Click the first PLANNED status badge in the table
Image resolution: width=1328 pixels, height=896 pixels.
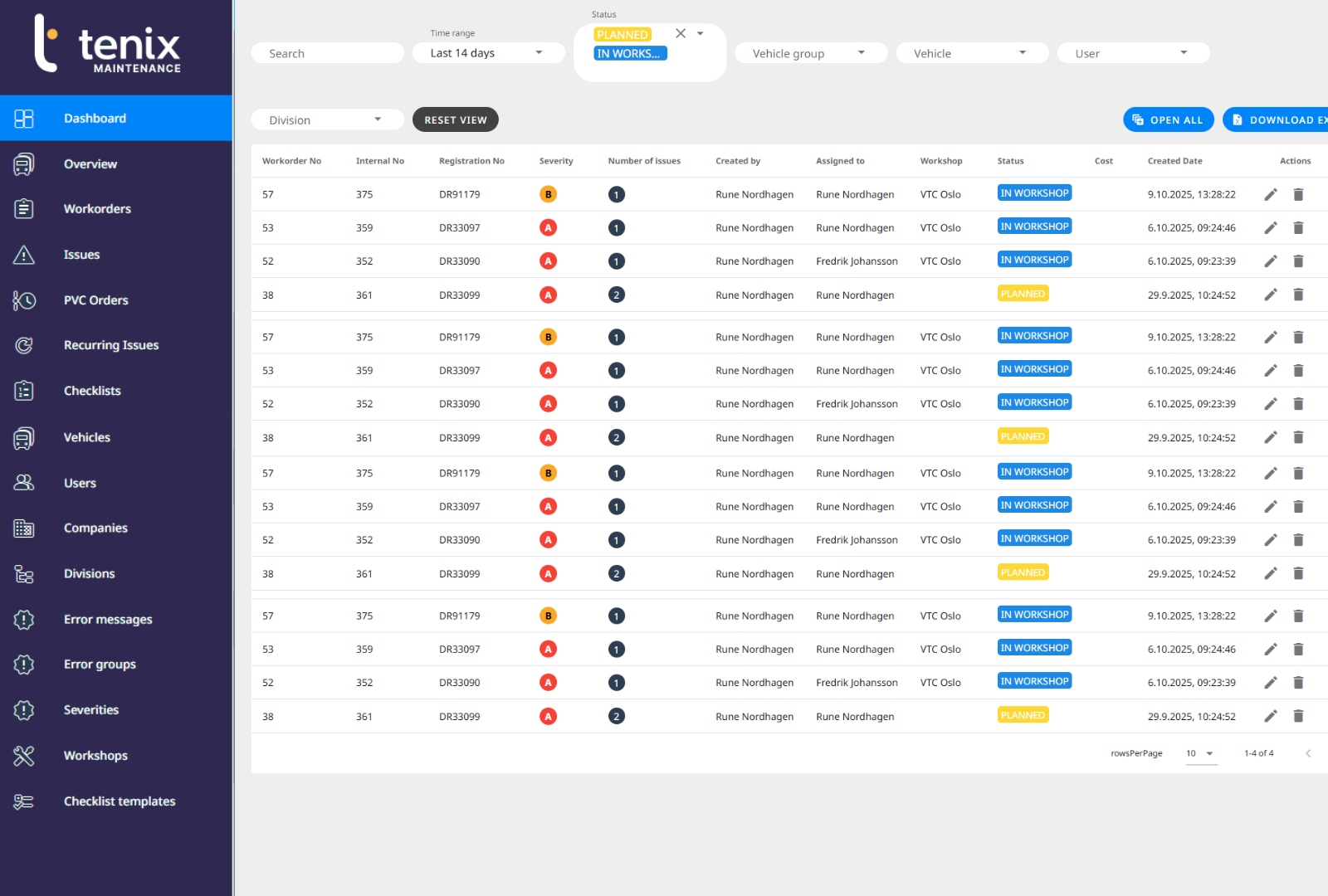(x=1023, y=294)
